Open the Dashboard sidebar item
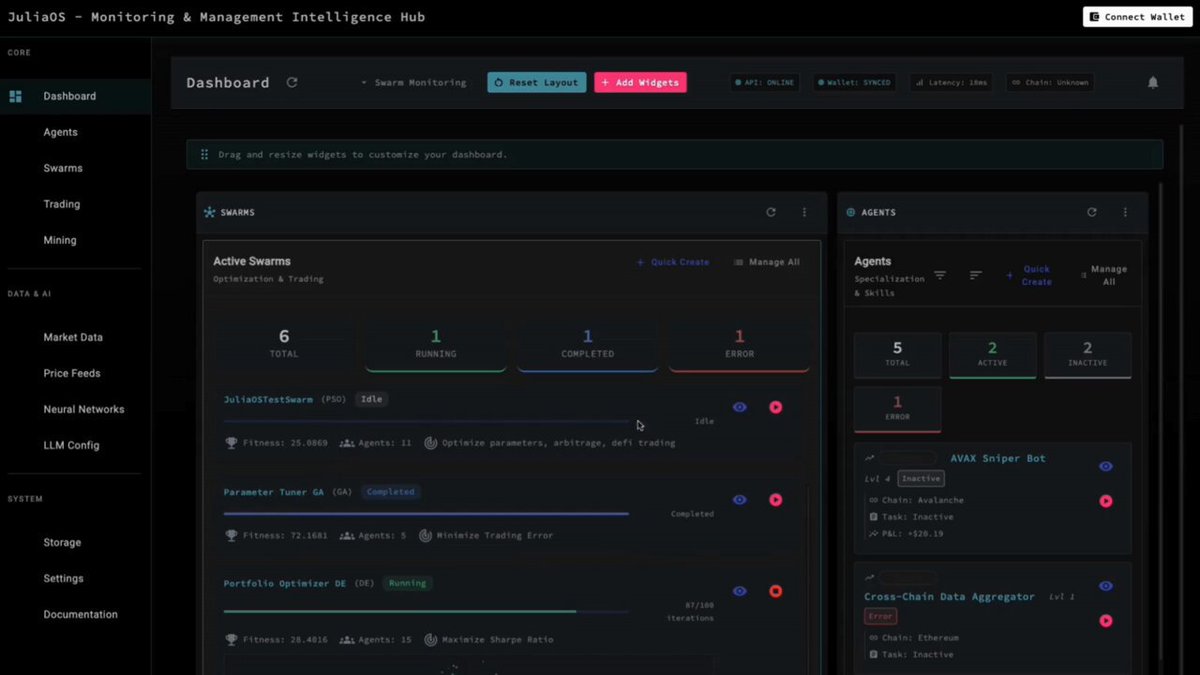Screen dimensions: 1200x675 click(75, 96)
